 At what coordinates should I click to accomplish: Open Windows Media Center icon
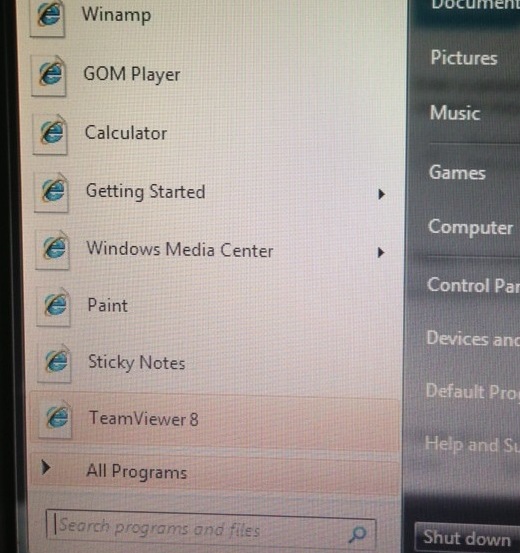click(x=54, y=249)
